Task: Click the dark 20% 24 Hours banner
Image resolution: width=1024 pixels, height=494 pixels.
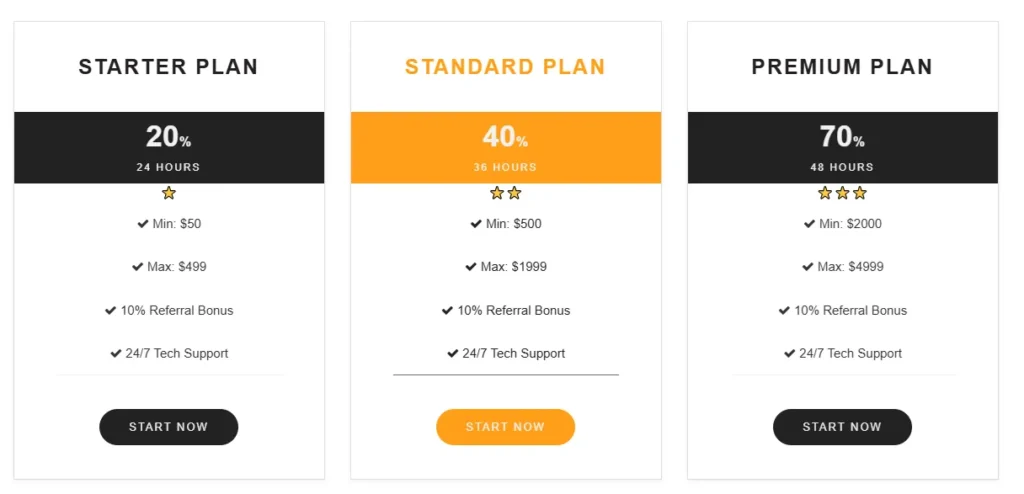Action: [169, 147]
